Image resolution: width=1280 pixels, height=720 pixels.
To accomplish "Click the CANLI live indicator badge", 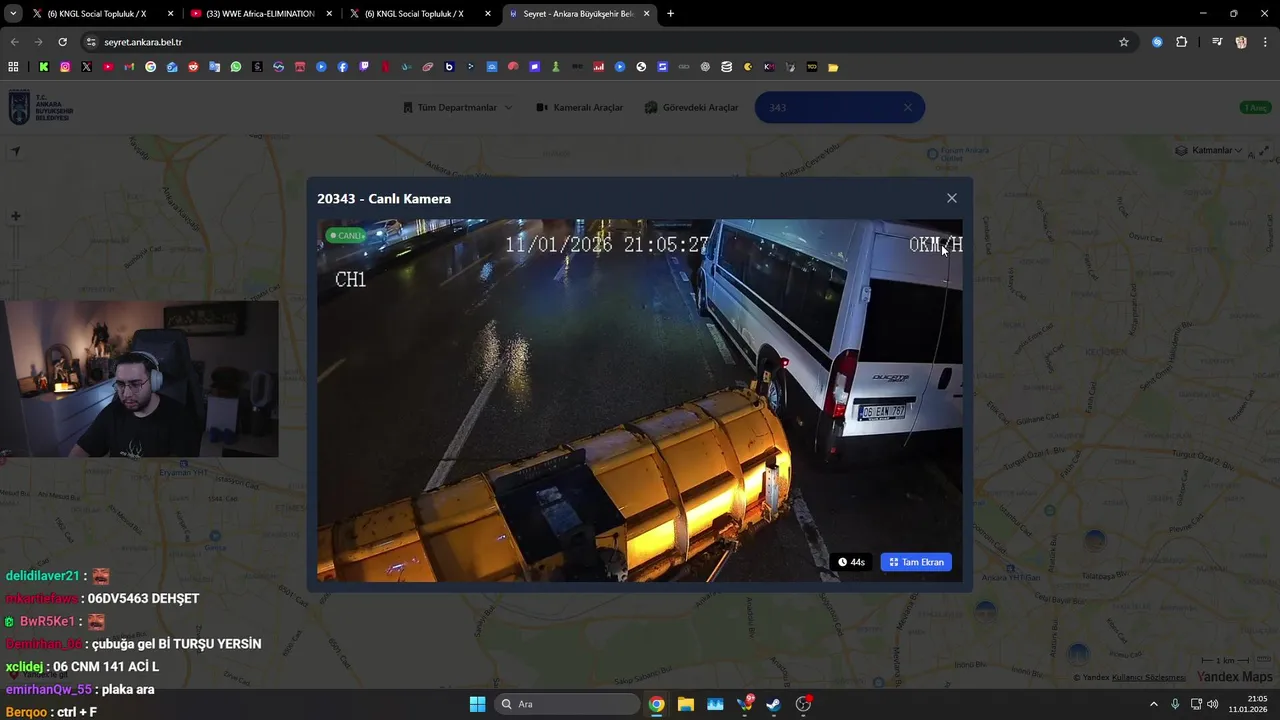I will 346,236.
